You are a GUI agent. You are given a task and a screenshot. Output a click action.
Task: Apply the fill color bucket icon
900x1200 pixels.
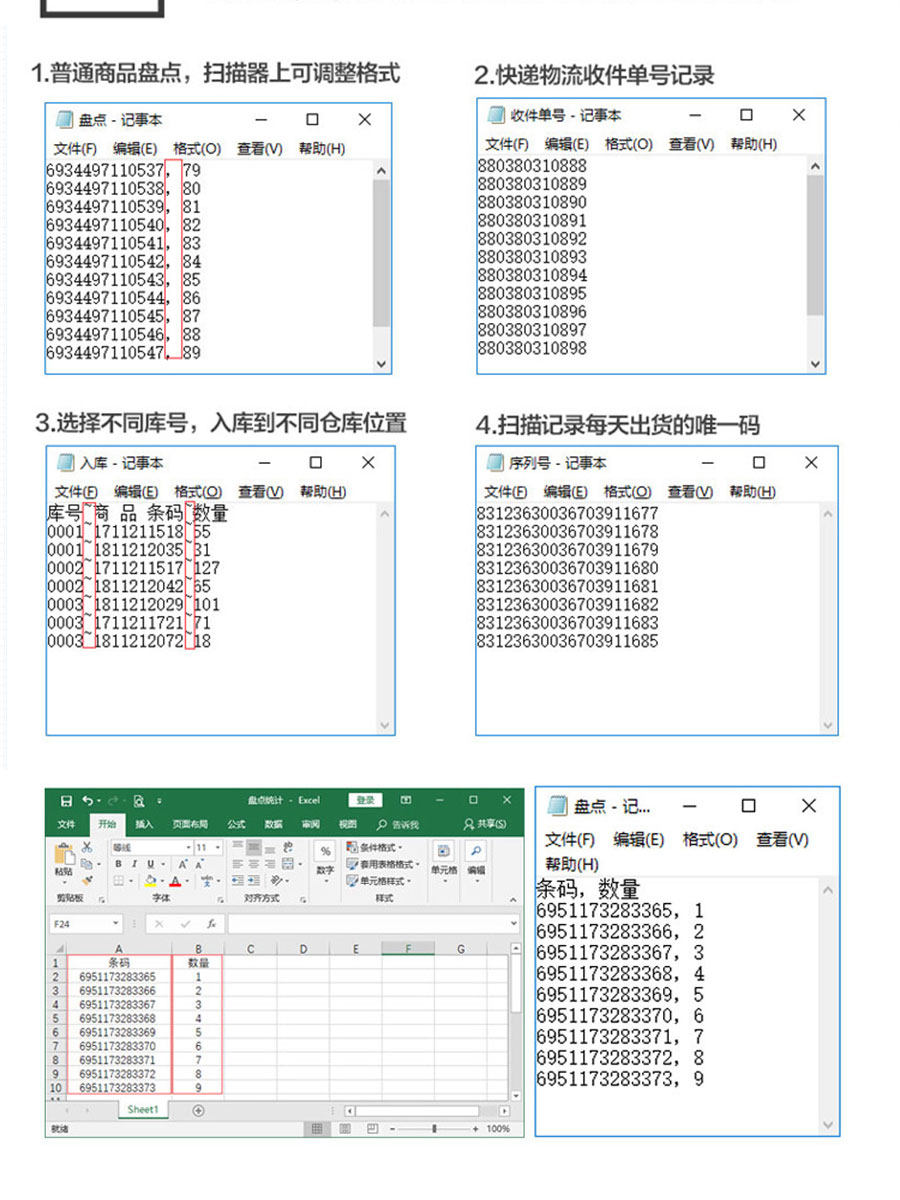[x=150, y=881]
